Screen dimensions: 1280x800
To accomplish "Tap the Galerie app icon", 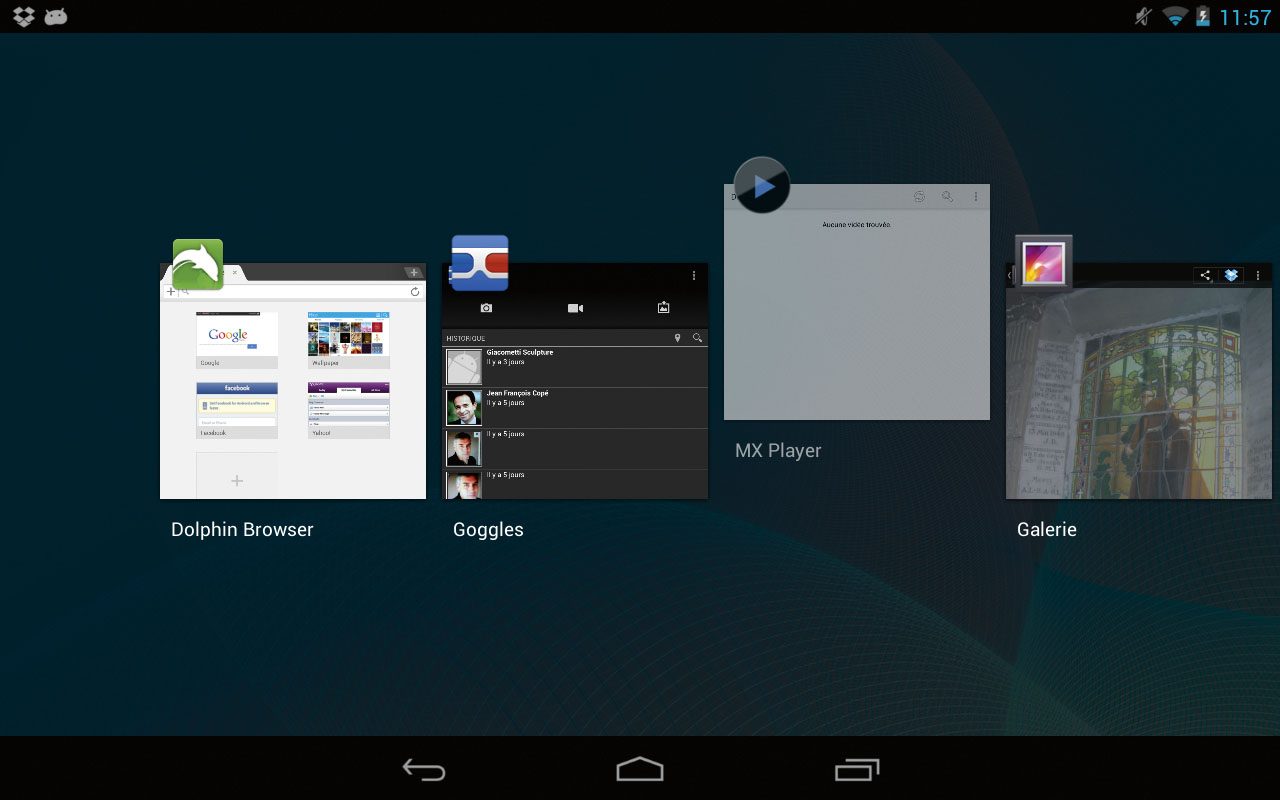I will tap(1043, 264).
